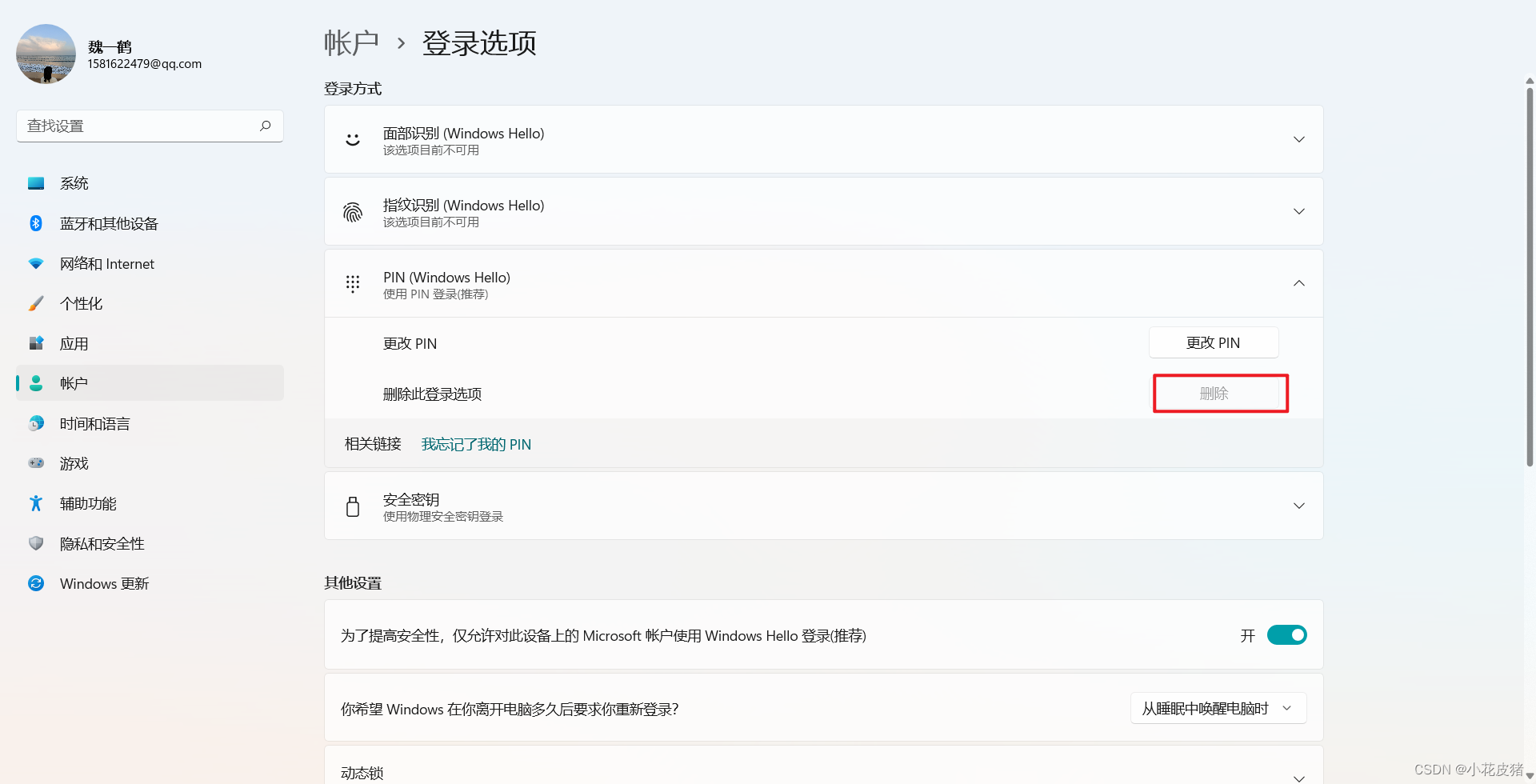Click the email 1581622479@qq.com
The height and width of the screenshot is (784, 1536).
point(145,64)
